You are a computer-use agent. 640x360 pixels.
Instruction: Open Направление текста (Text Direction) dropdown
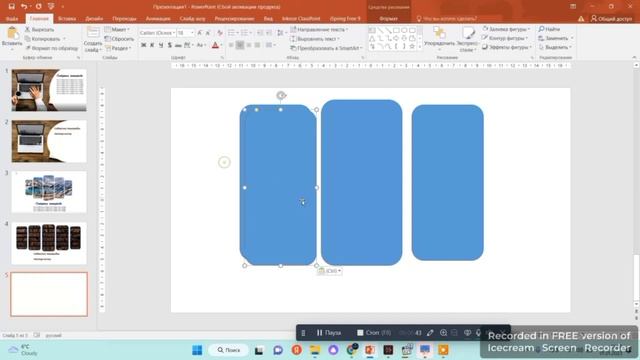(x=319, y=29)
